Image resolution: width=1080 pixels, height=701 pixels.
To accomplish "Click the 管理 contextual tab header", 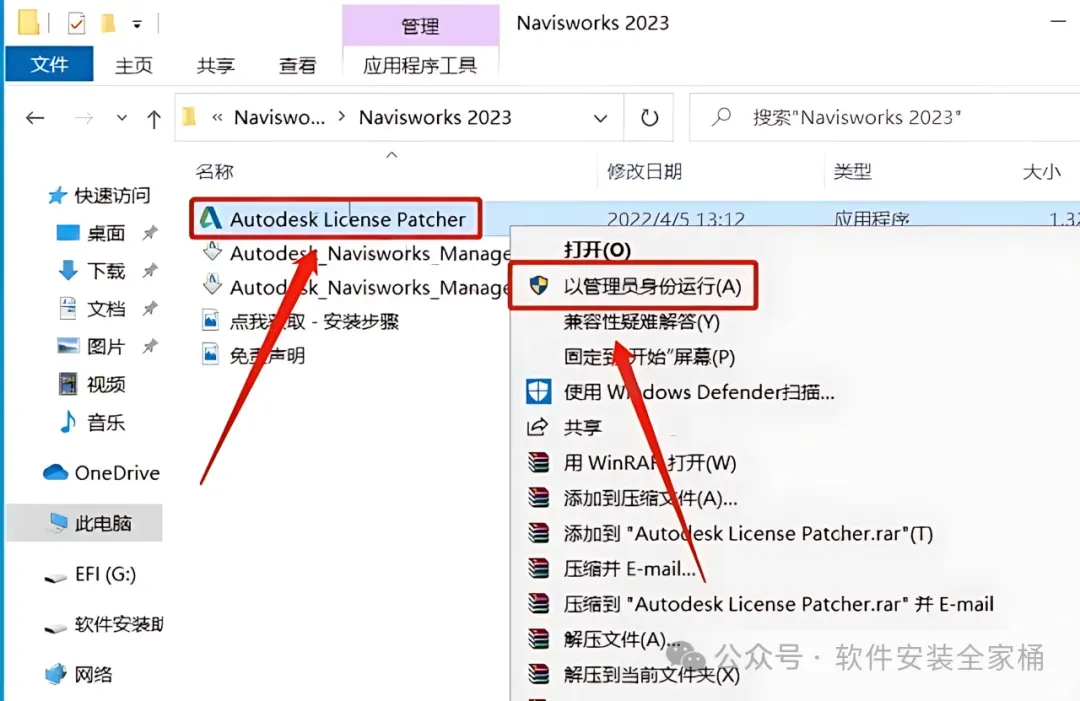I will (420, 26).
